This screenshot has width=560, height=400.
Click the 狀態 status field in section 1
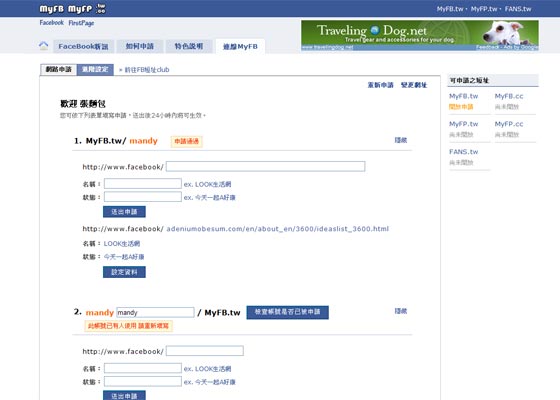tap(142, 197)
